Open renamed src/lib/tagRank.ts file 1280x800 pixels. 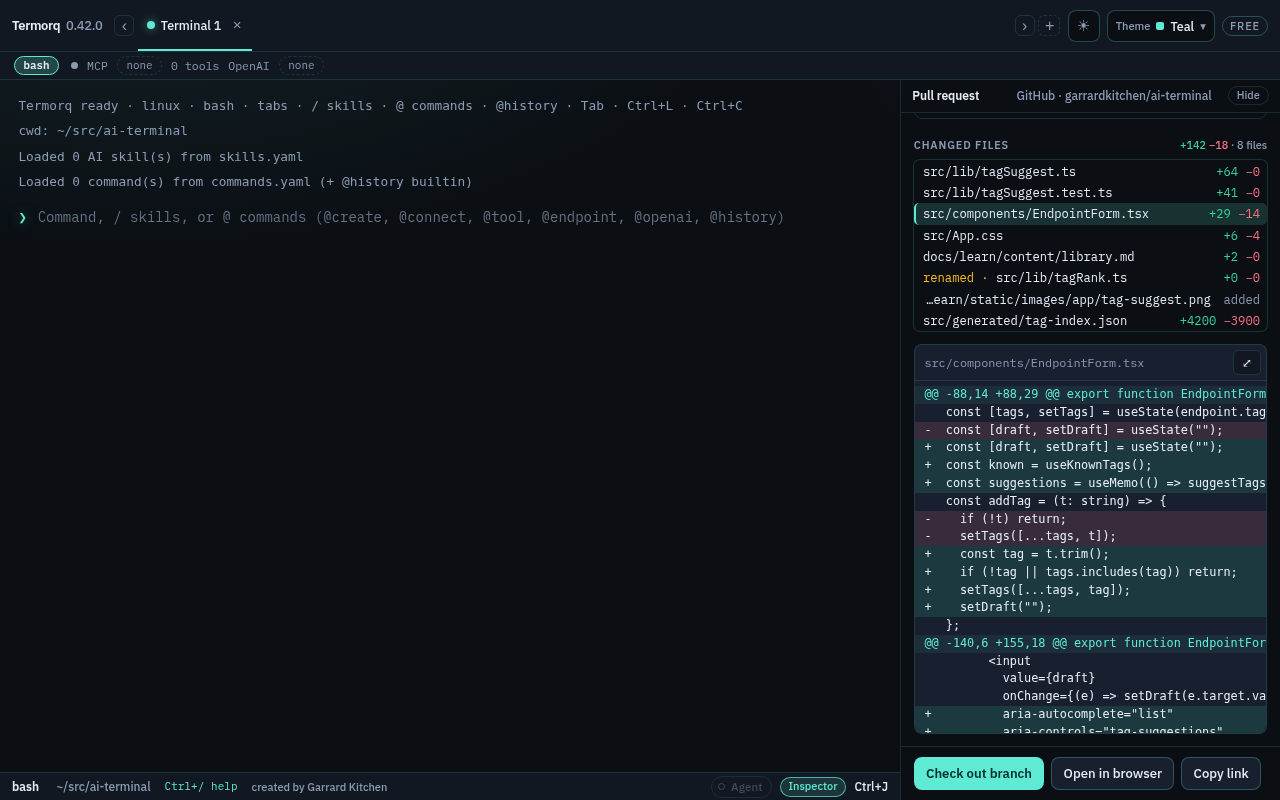point(1090,278)
